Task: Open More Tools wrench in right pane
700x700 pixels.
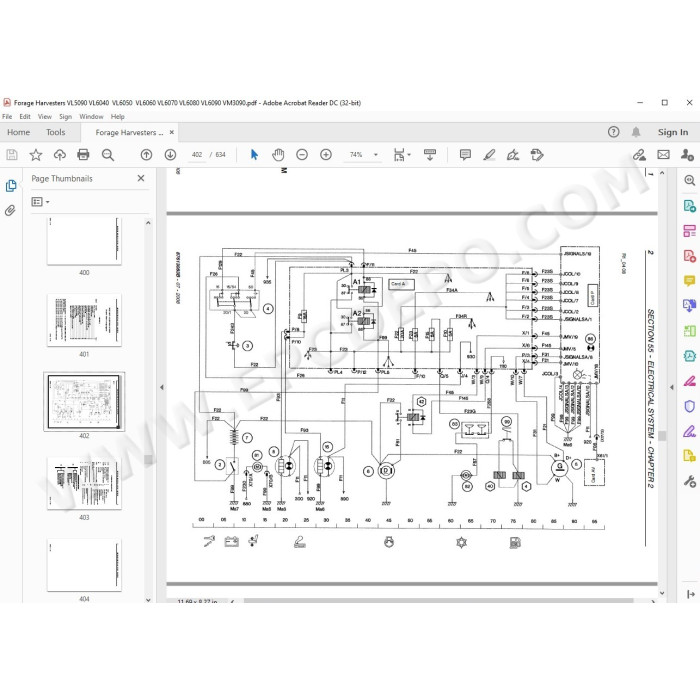Action: pyautogui.click(x=689, y=481)
